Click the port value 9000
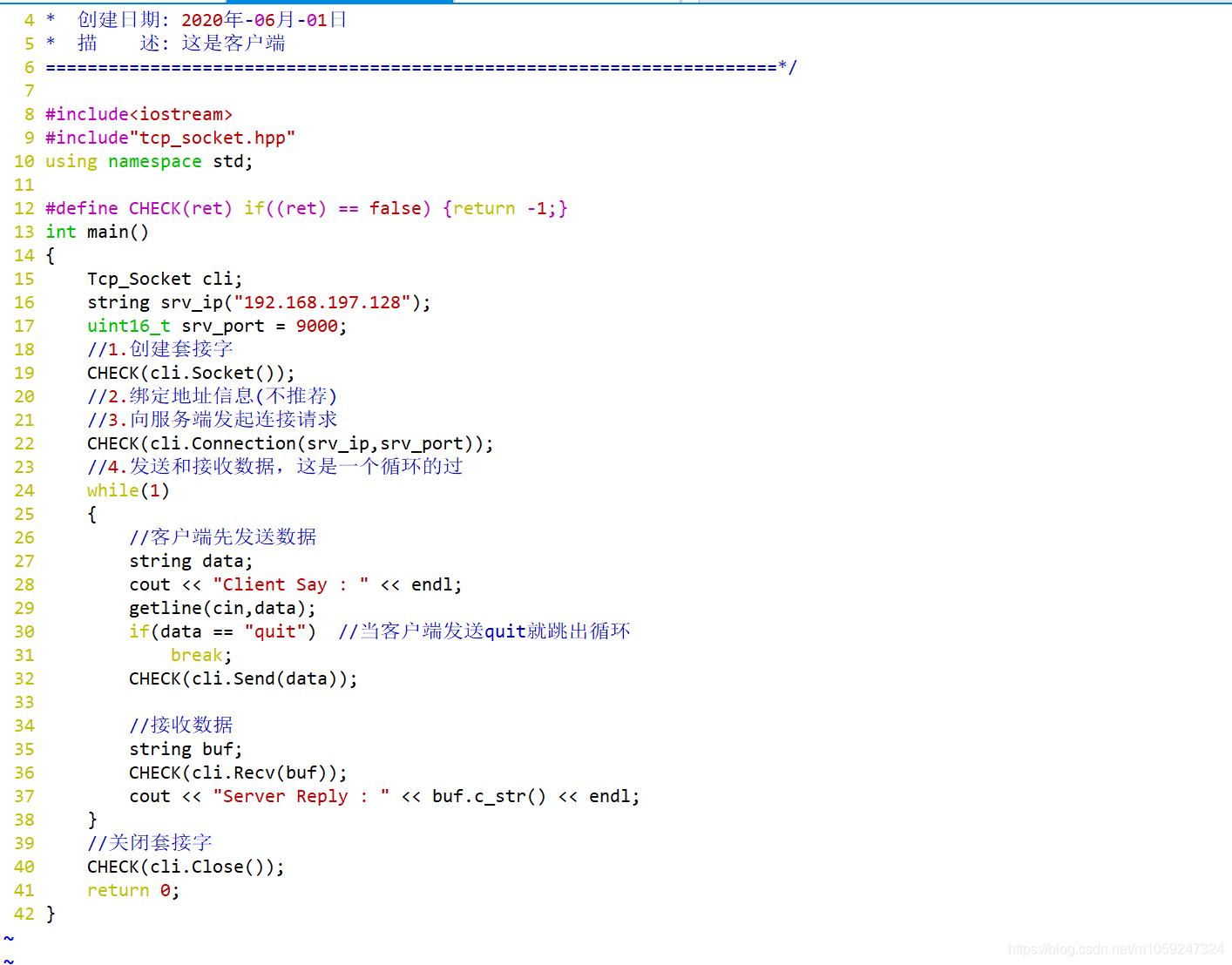This screenshot has height=965, width=1232. pos(317,326)
